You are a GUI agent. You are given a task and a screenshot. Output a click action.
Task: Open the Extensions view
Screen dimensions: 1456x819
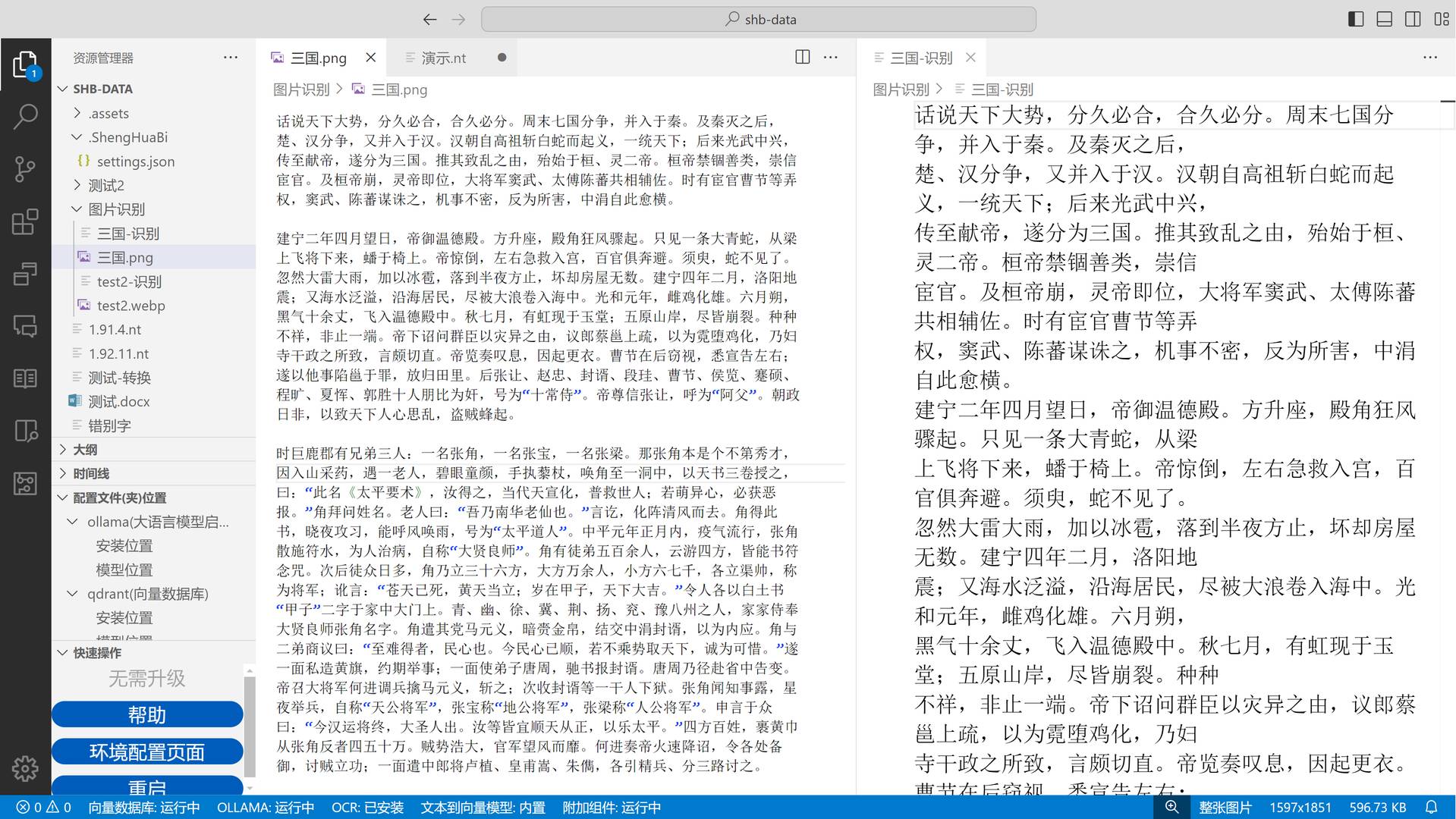tap(25, 221)
